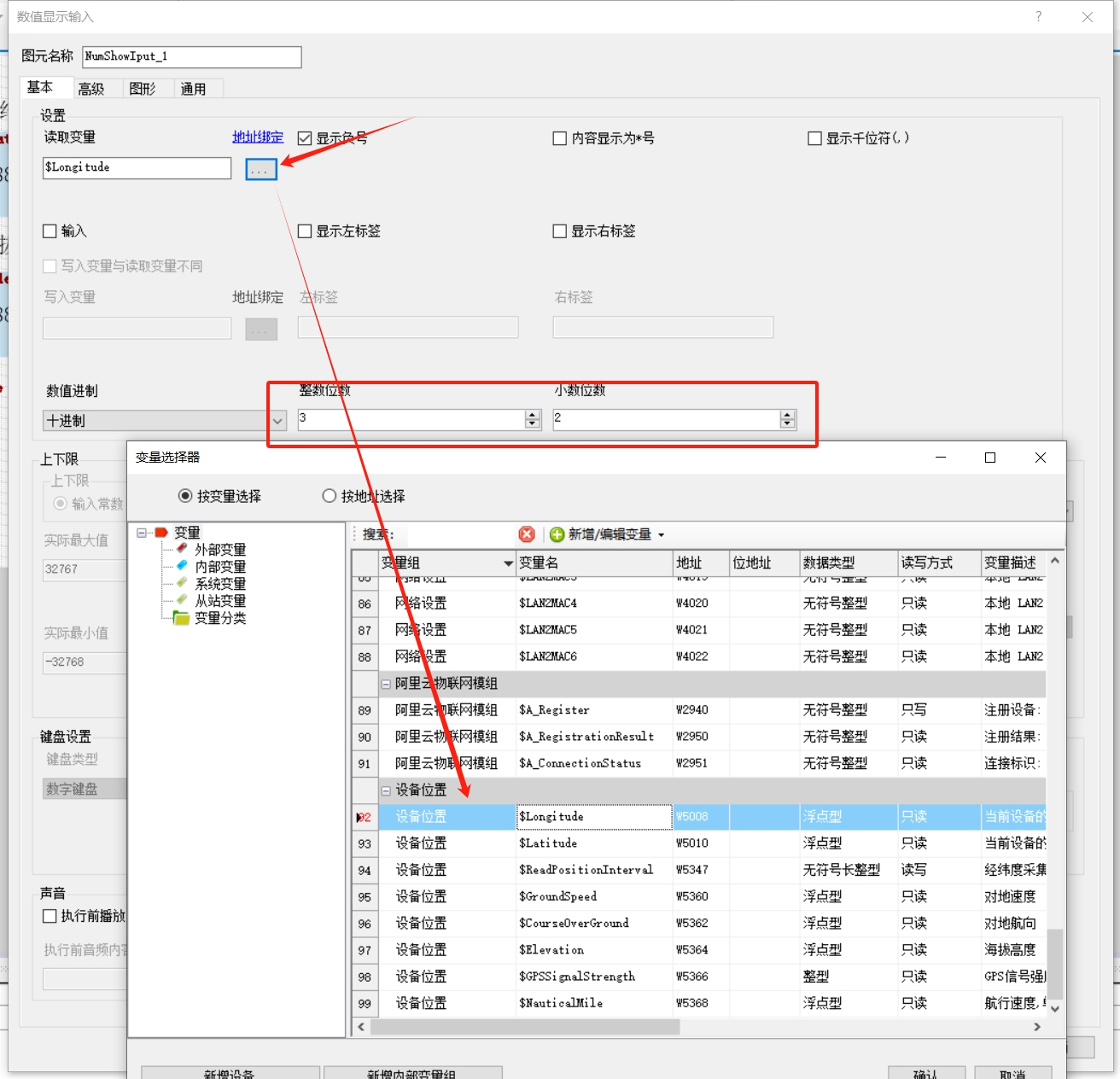Viewport: 1120px width, 1079px height.
Task: Select the 按变量选择 radio button
Action: pos(185,496)
